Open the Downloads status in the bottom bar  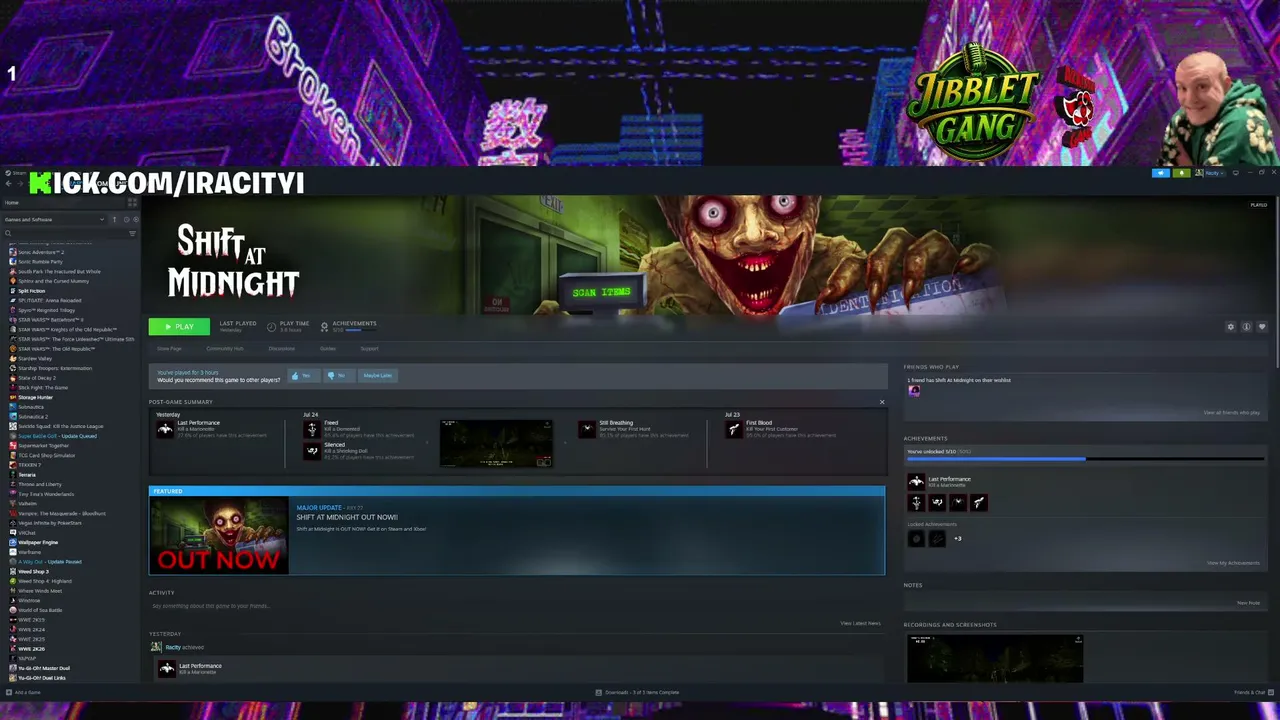[x=637, y=692]
